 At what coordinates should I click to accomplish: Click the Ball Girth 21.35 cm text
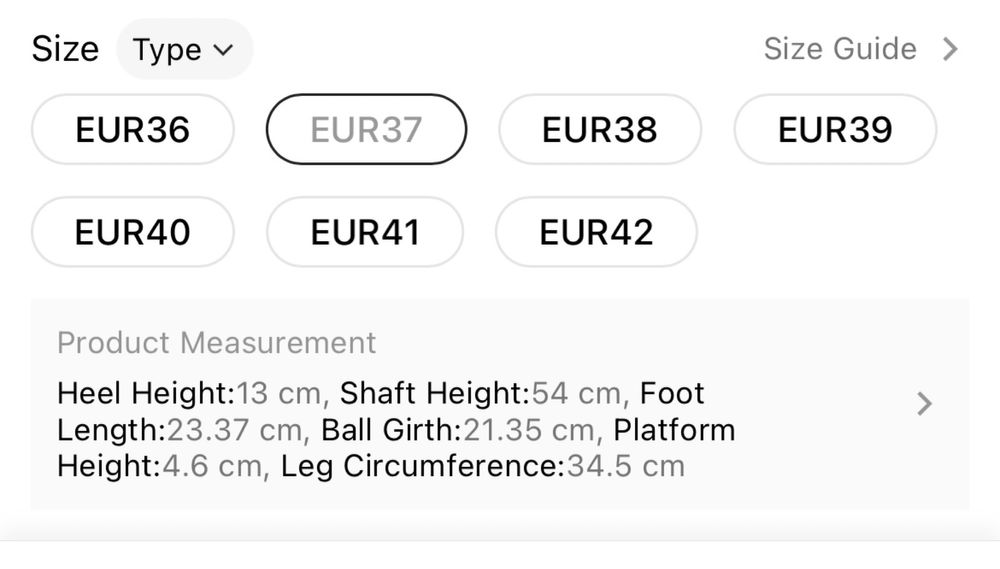click(458, 430)
